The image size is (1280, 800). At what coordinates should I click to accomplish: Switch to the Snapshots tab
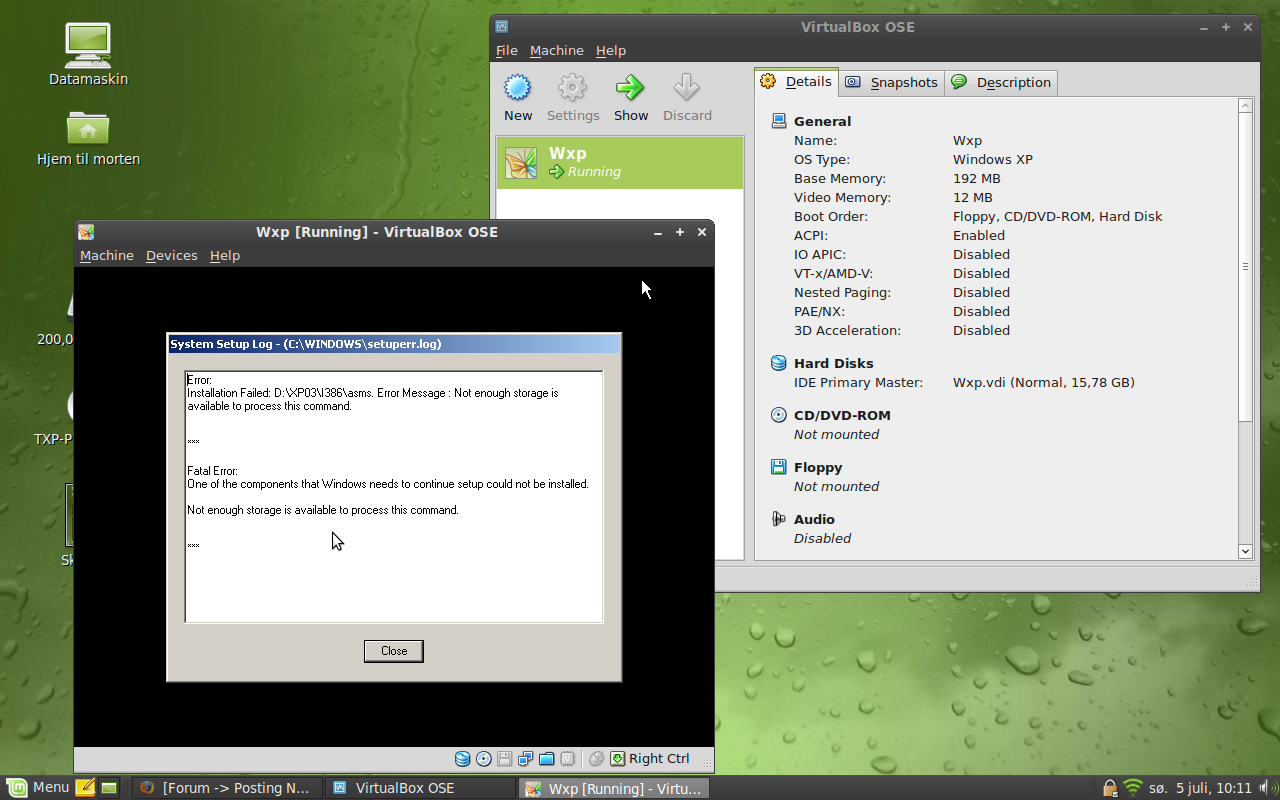pos(892,82)
